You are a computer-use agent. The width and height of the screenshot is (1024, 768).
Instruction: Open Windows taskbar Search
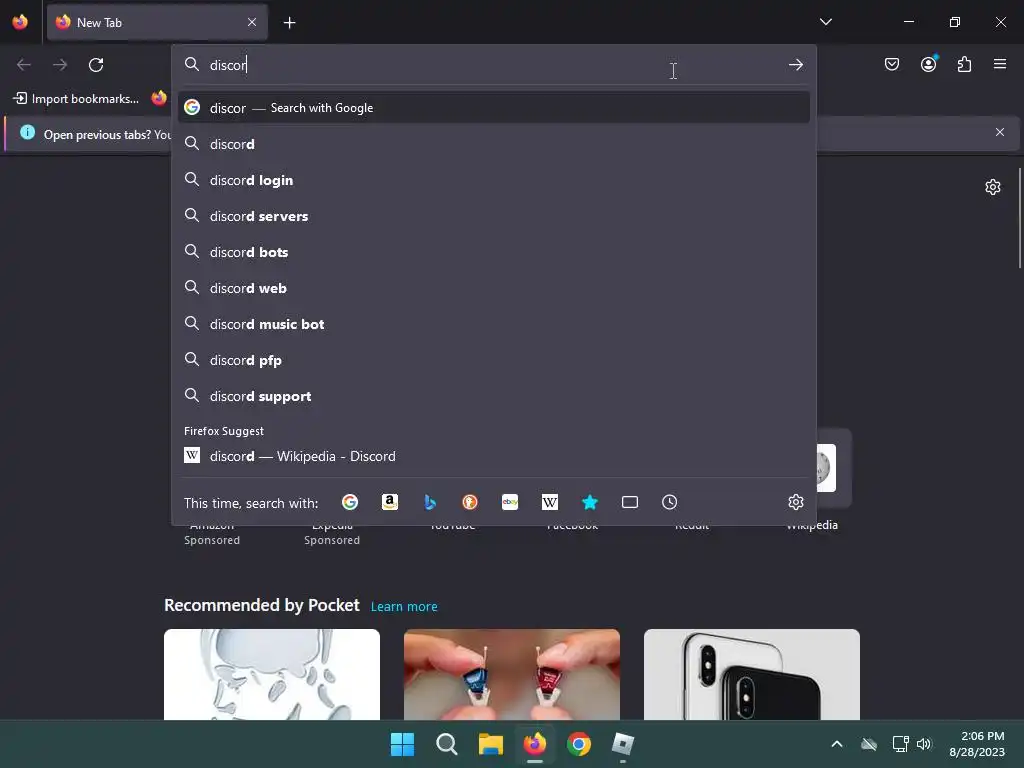447,744
